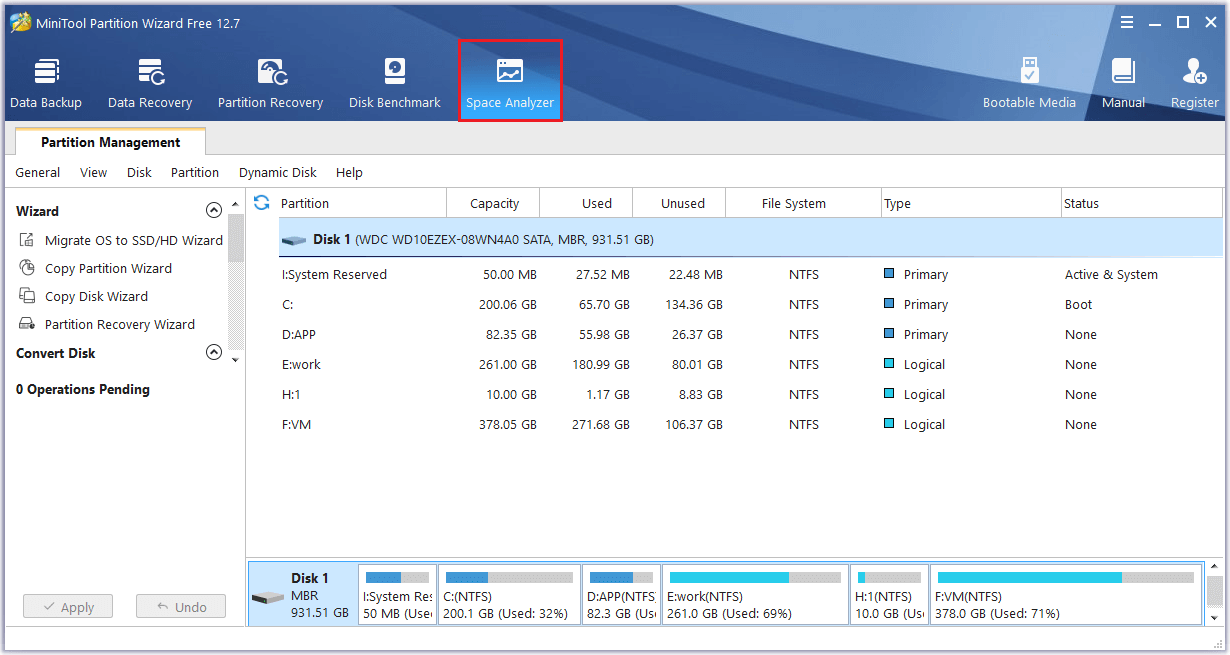Collapse the Convert Disk section
The image size is (1230, 655).
tap(213, 353)
